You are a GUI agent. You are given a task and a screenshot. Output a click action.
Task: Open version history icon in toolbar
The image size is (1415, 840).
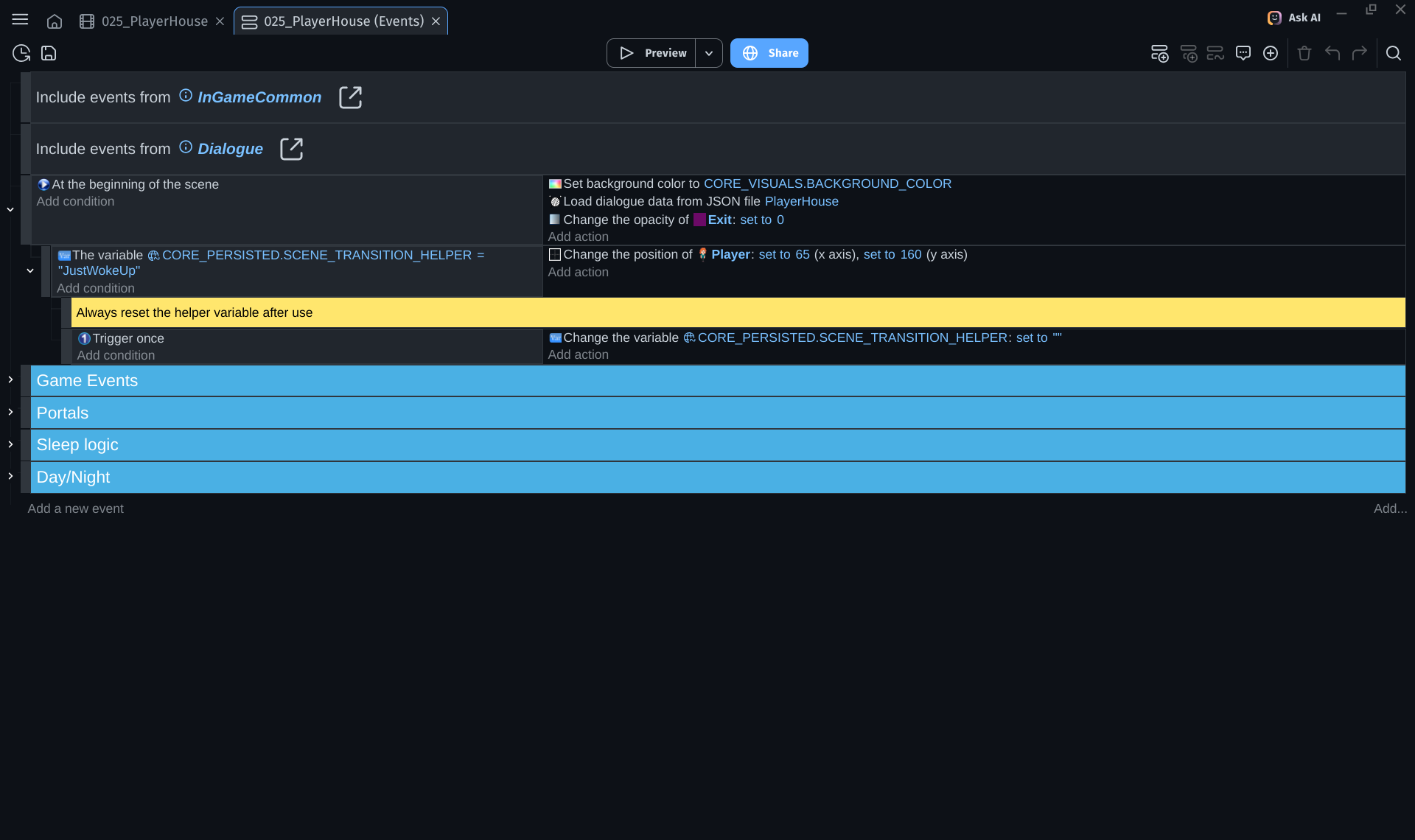(x=21, y=53)
